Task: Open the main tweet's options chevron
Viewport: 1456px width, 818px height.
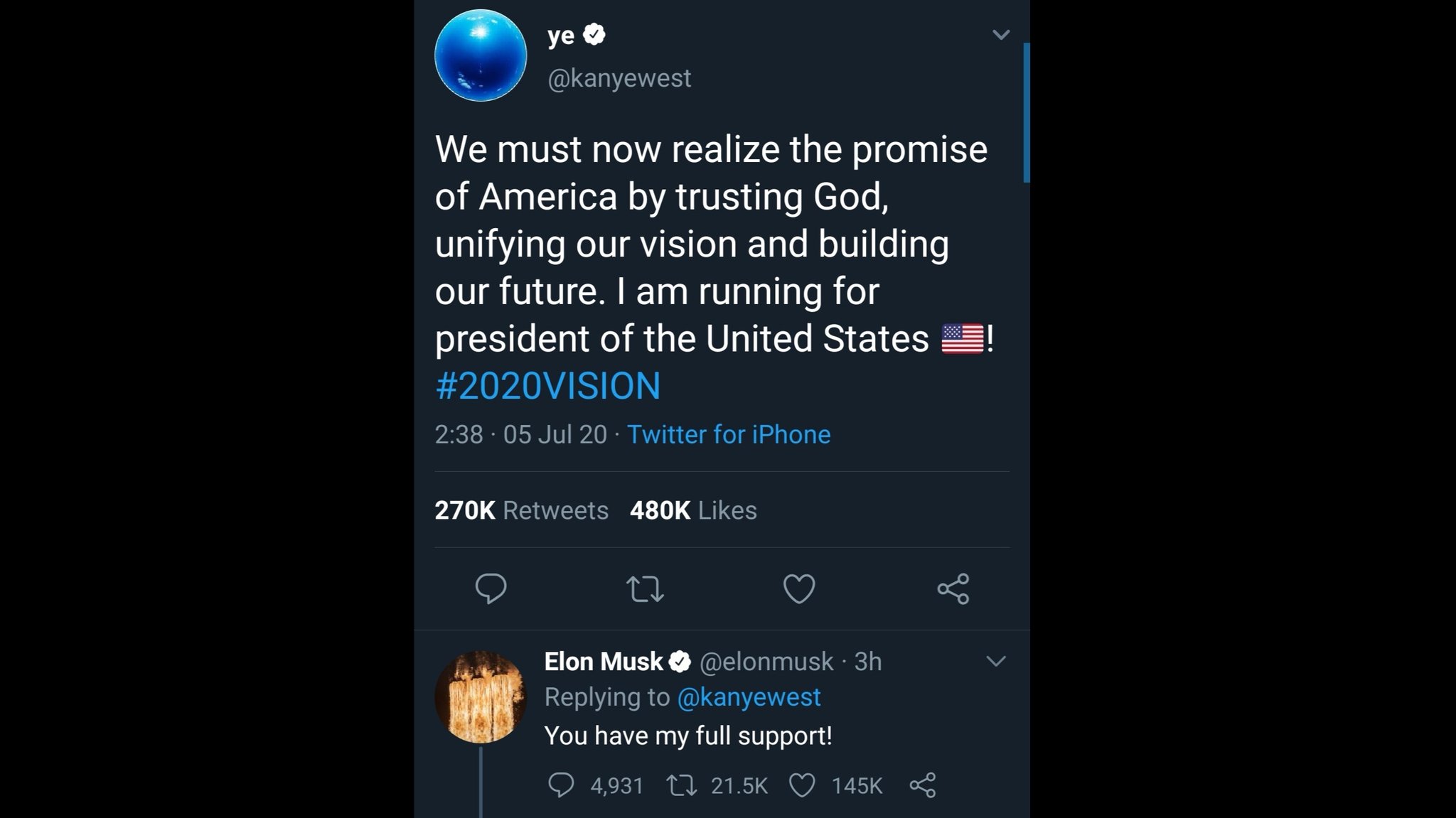Action: click(x=1001, y=35)
